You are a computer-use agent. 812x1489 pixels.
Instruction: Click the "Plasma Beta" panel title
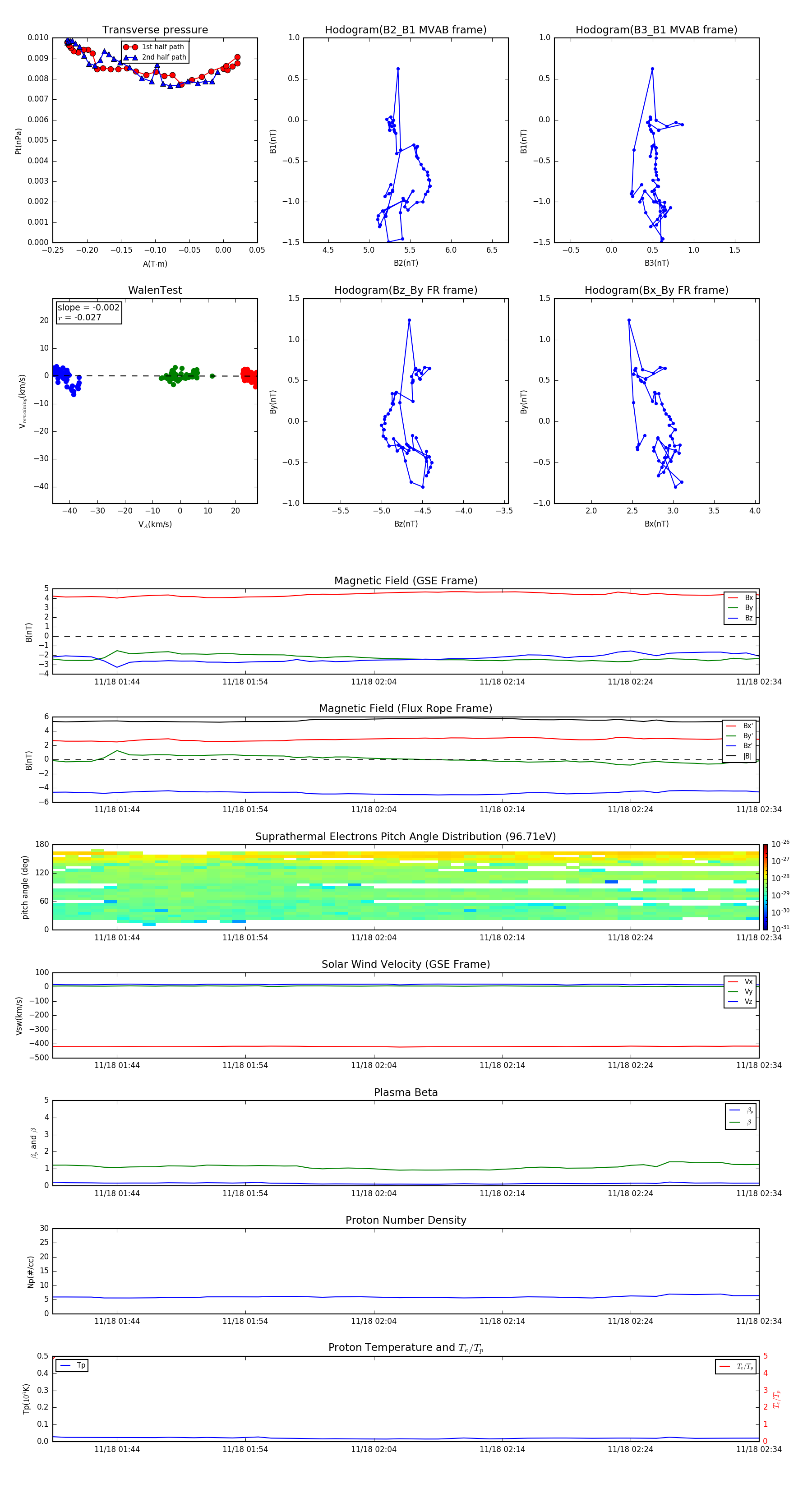click(x=406, y=1093)
